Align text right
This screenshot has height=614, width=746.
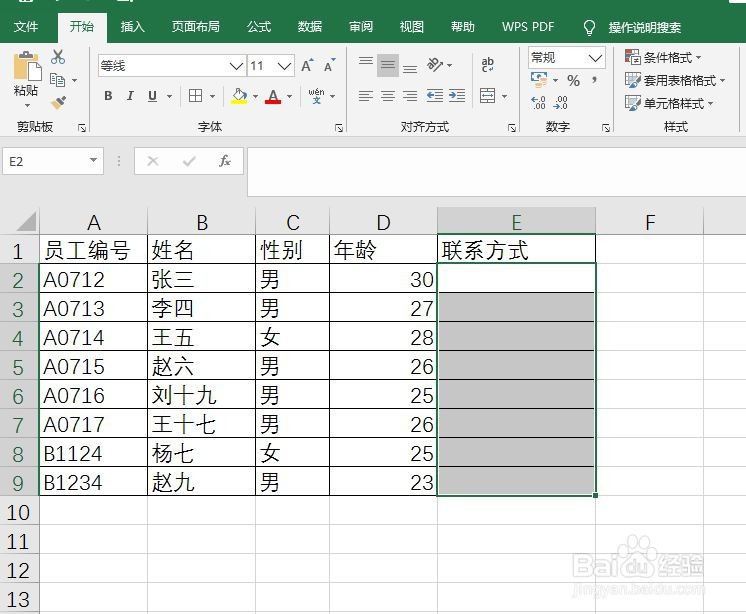410,96
